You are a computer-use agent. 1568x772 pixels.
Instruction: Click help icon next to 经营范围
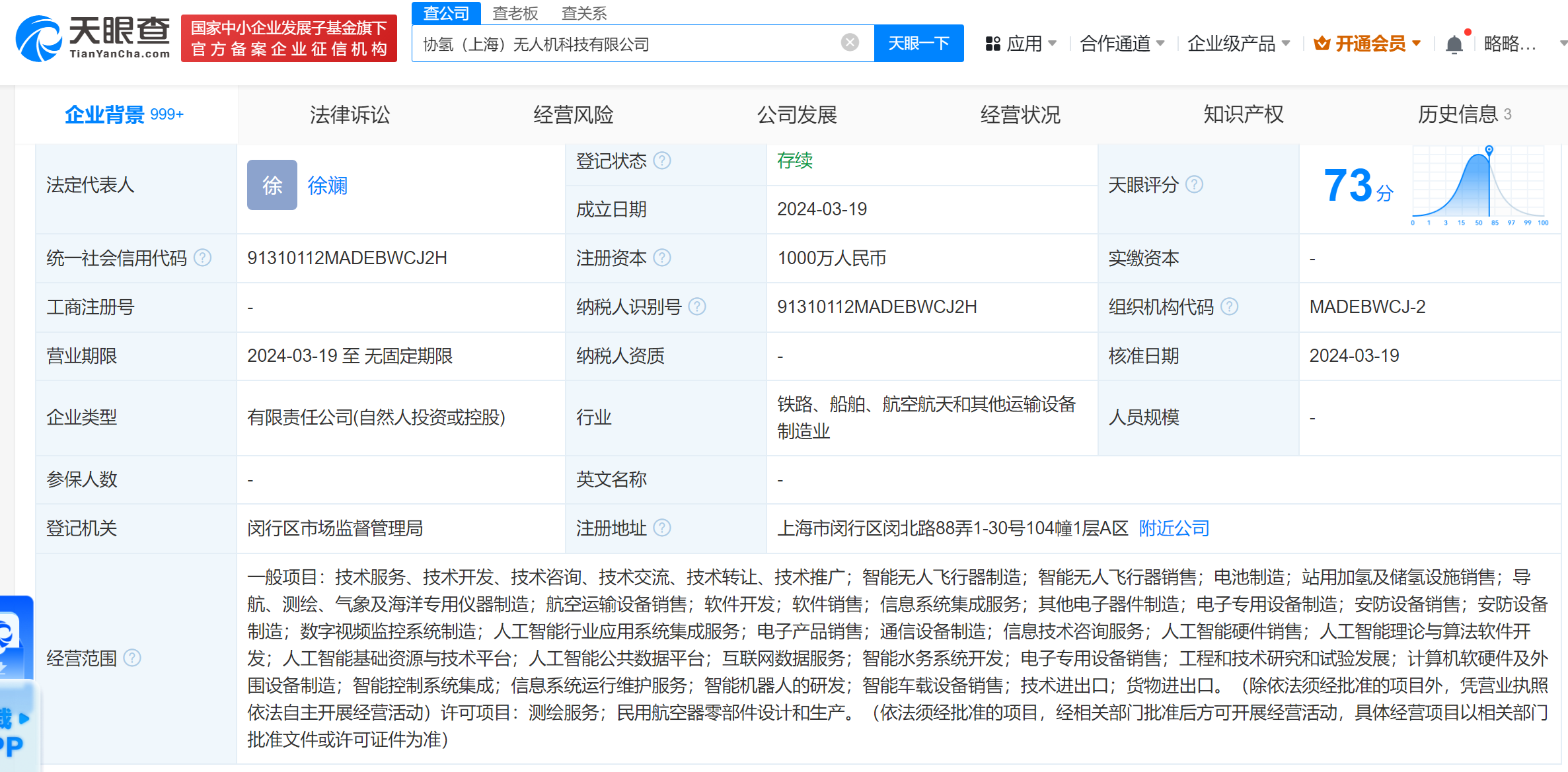click(132, 658)
